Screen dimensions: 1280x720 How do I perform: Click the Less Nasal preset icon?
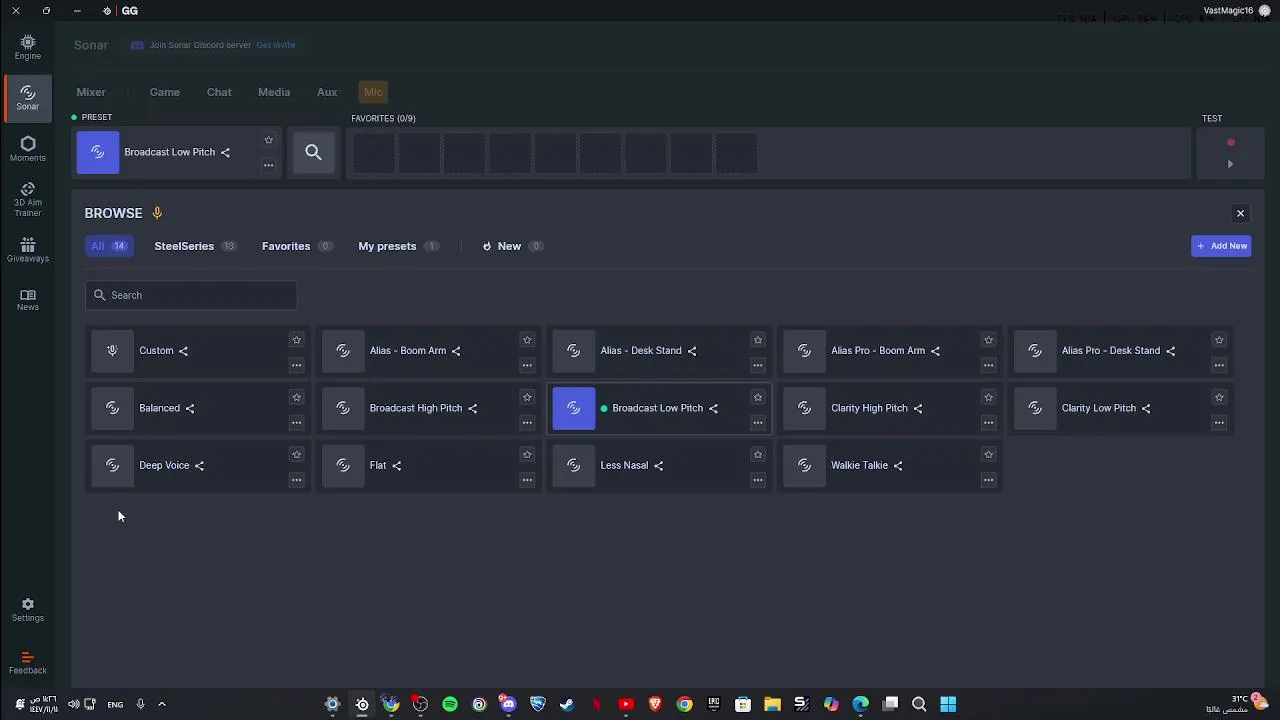pyautogui.click(x=574, y=465)
